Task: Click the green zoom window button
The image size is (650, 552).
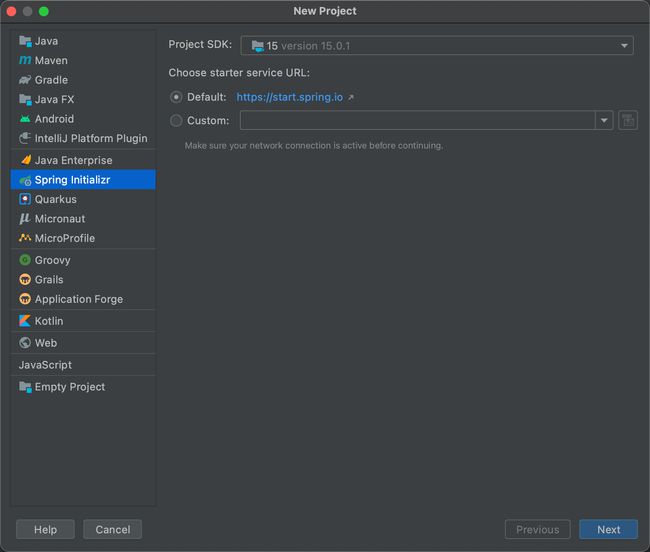Action: [x=44, y=12]
